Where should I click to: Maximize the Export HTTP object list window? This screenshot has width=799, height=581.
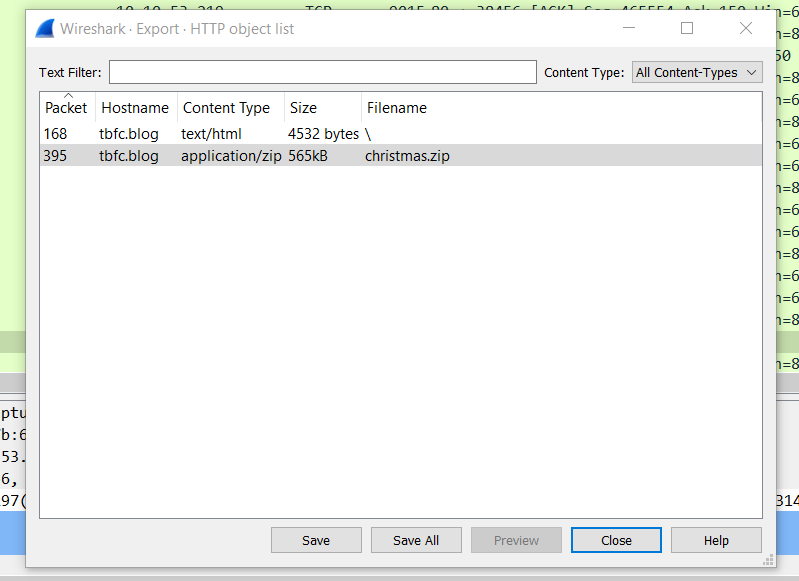pyautogui.click(x=687, y=28)
